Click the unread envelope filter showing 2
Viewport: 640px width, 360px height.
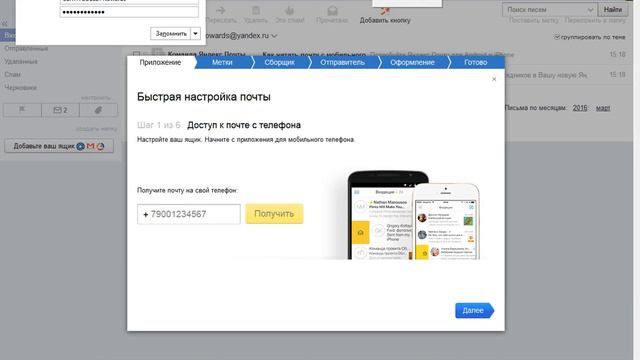click(60, 110)
